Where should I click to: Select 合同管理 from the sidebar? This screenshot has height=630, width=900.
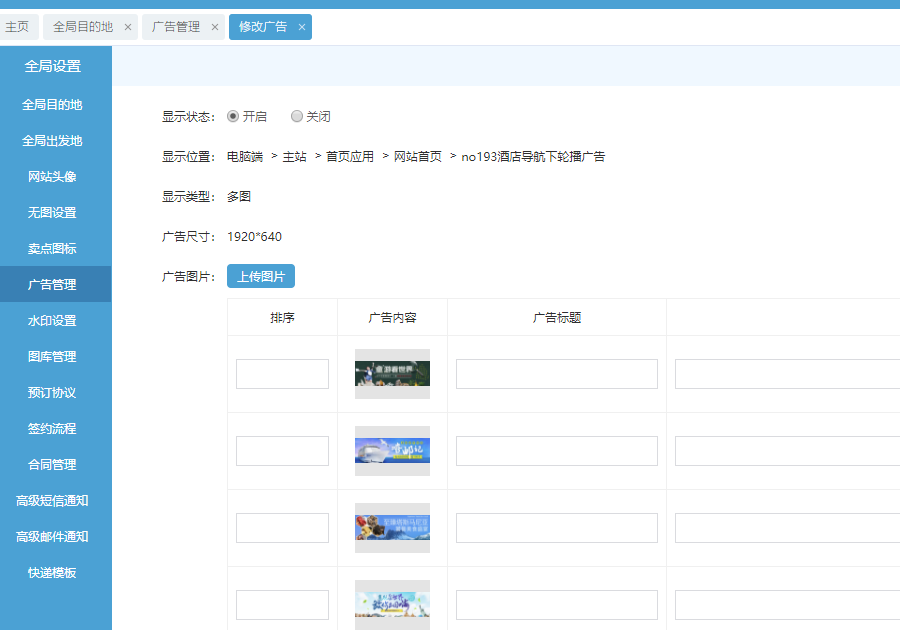pos(52,464)
